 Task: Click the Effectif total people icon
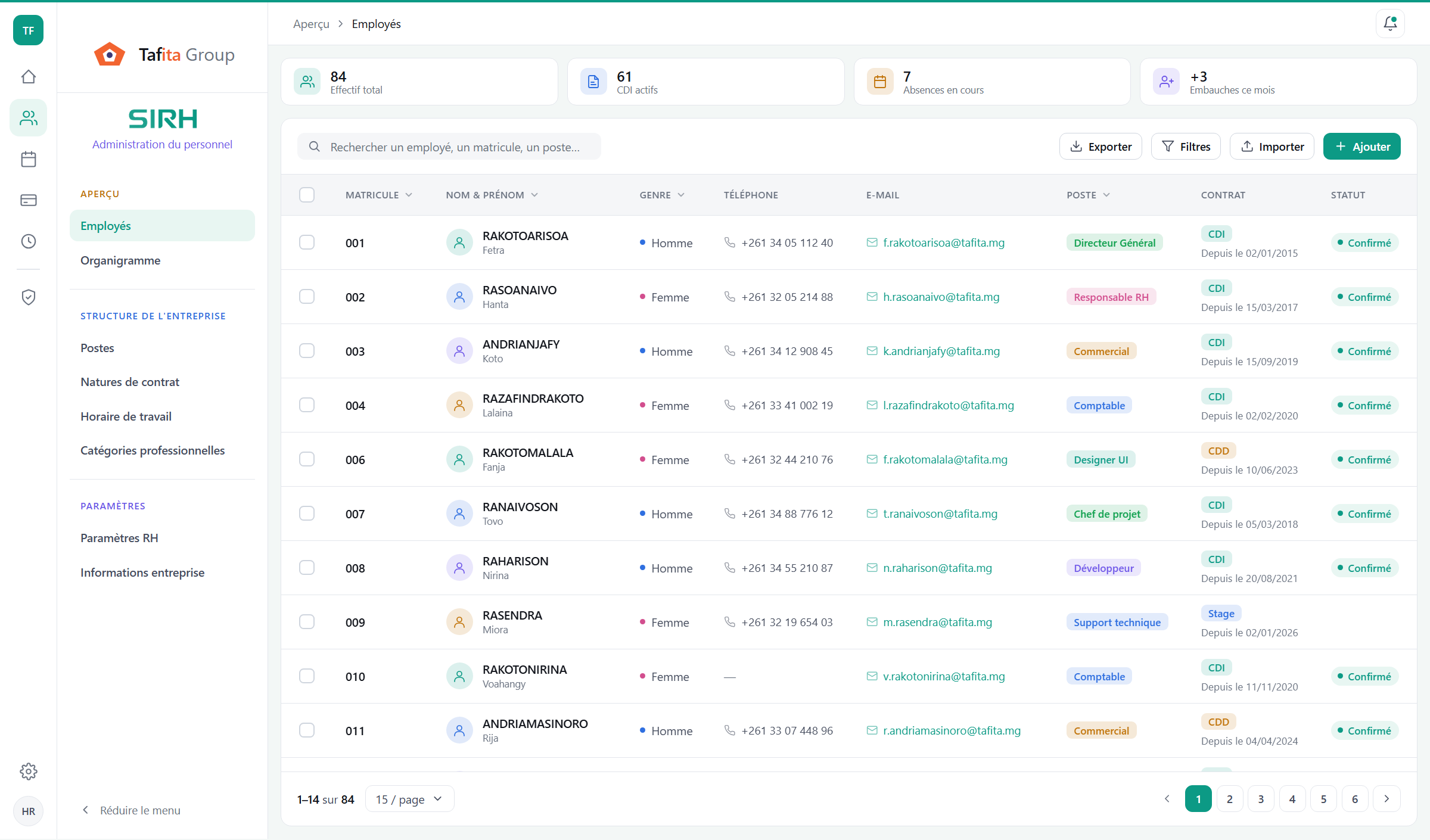307,82
